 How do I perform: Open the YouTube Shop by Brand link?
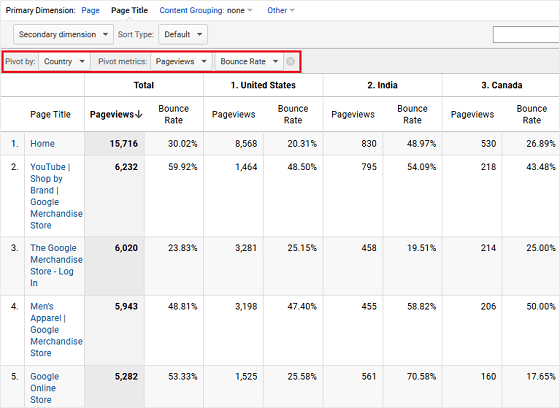coord(56,196)
